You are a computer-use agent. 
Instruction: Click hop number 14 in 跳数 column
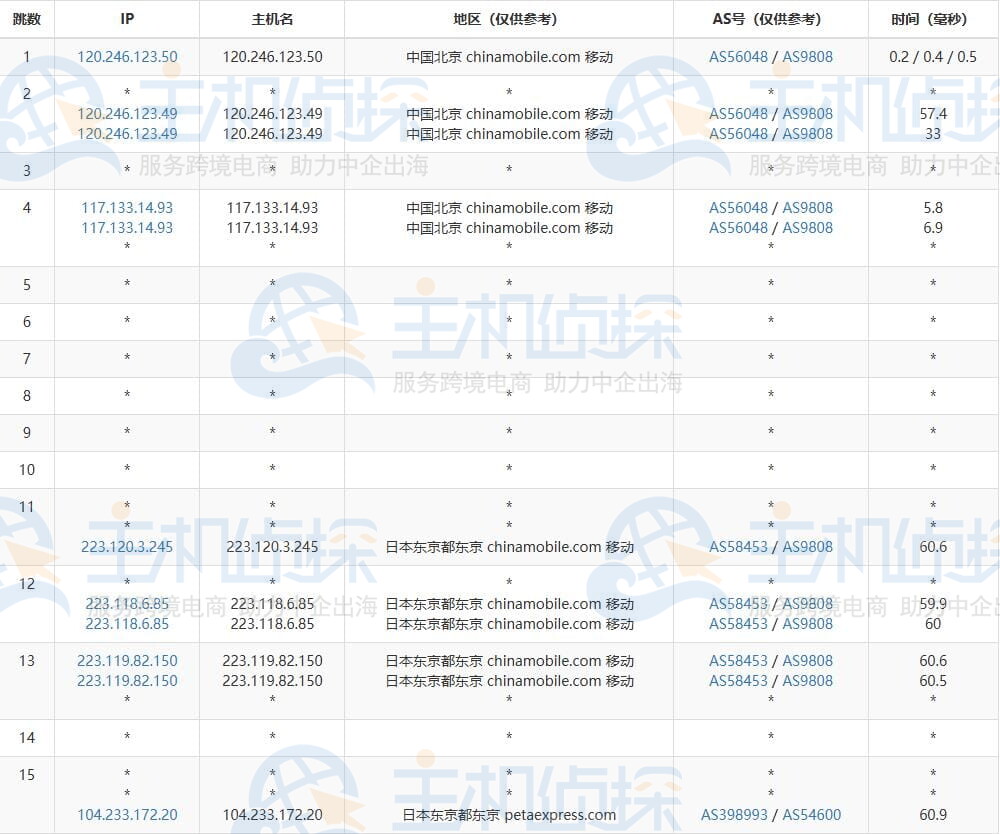(27, 738)
